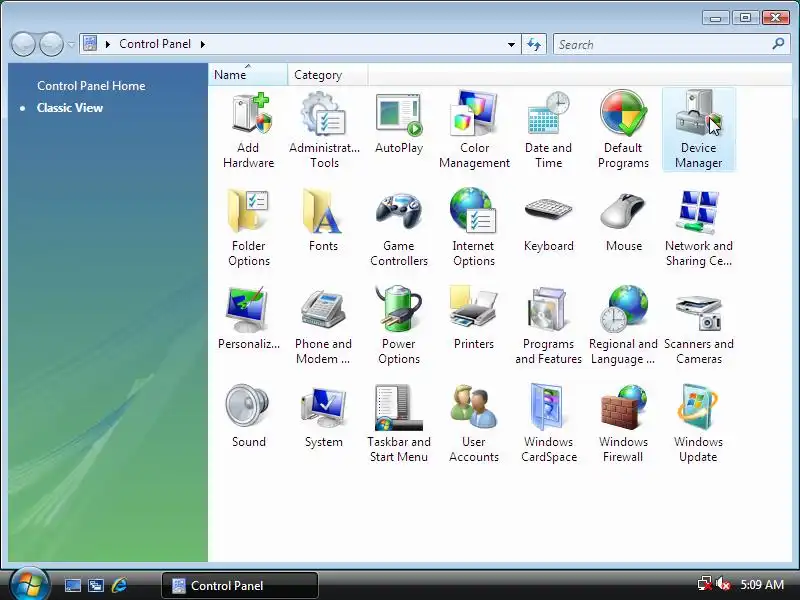Image resolution: width=800 pixels, height=600 pixels.
Task: Open Windows CardSpace icon
Action: [548, 424]
